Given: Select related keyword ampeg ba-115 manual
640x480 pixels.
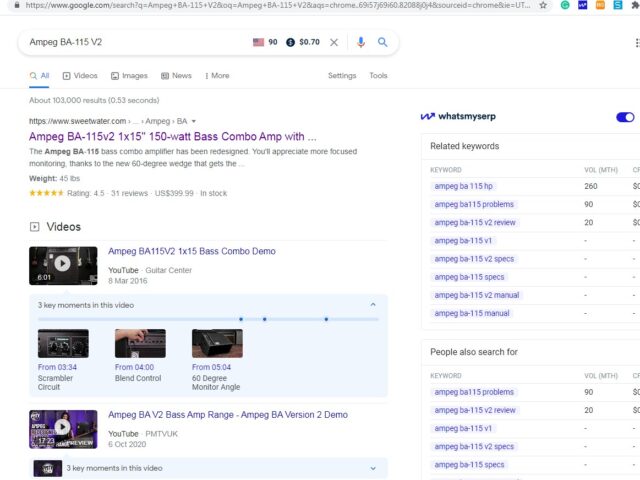Looking at the screenshot, I should 472,313.
